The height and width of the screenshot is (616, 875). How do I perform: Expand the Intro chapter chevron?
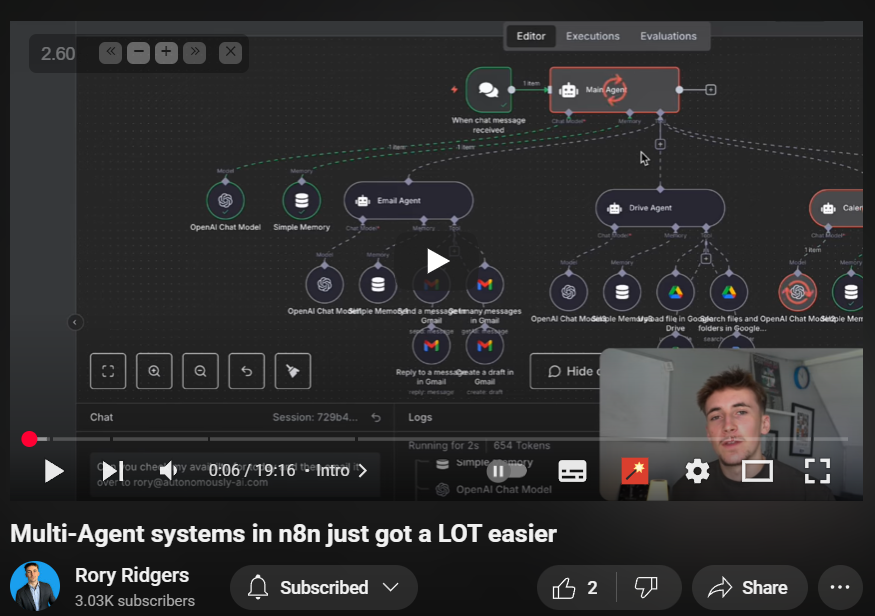coord(363,471)
